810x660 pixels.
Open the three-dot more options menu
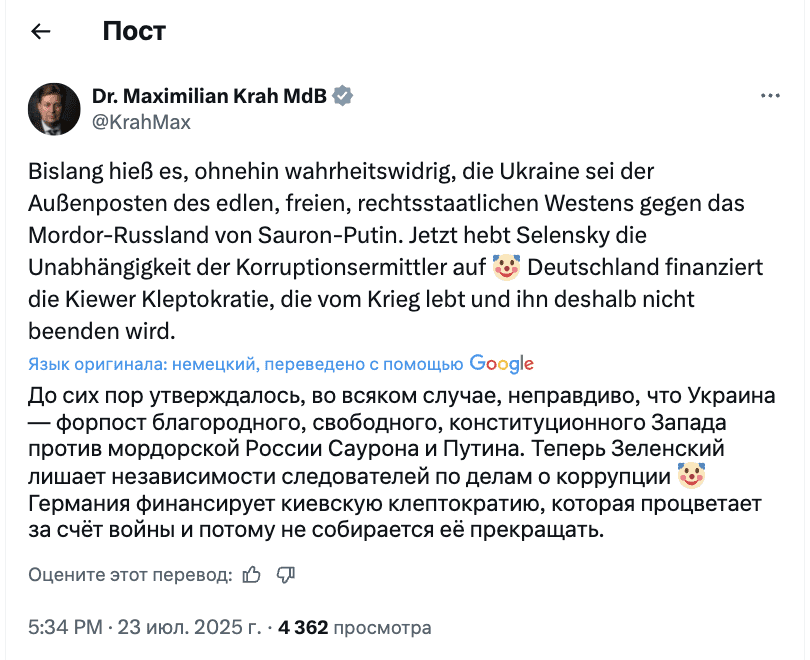(x=770, y=96)
